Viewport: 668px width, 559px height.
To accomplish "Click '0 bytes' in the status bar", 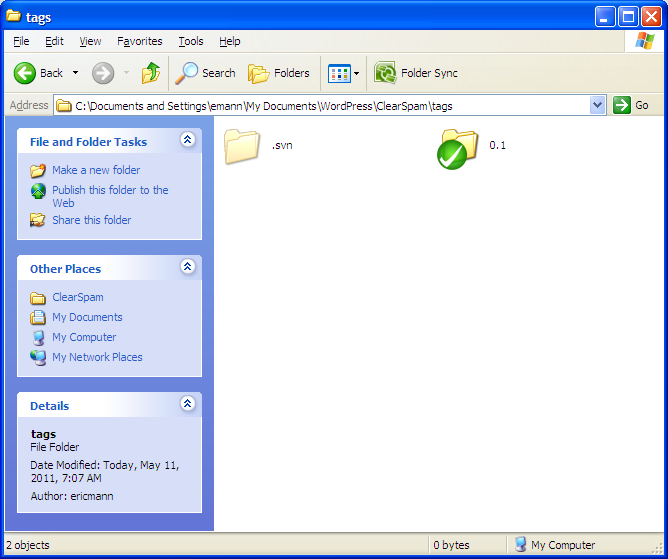I will [x=451, y=545].
